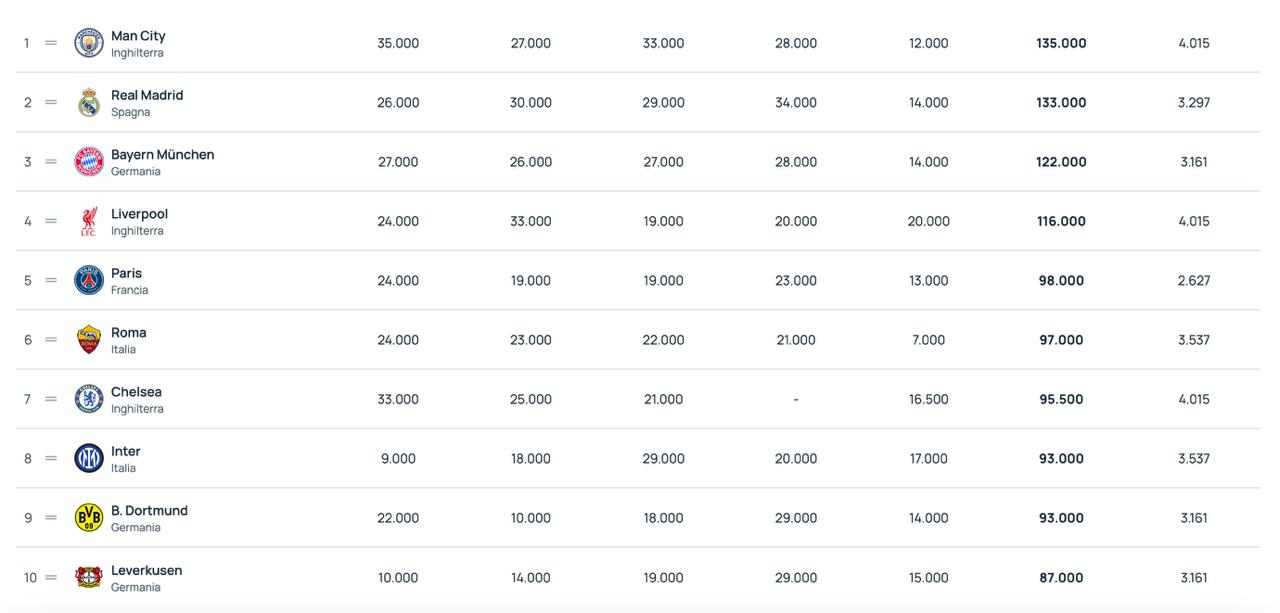Screen dimensions: 1280x613
Task: Click the Chelsea club crest
Action: 89,399
